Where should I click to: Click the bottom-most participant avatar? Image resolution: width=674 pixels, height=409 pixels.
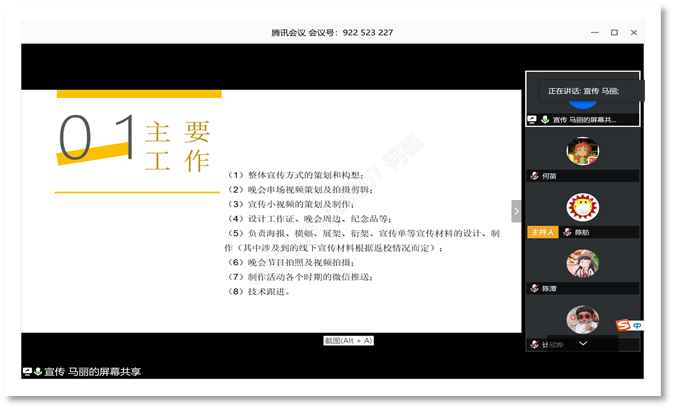pyautogui.click(x=582, y=320)
